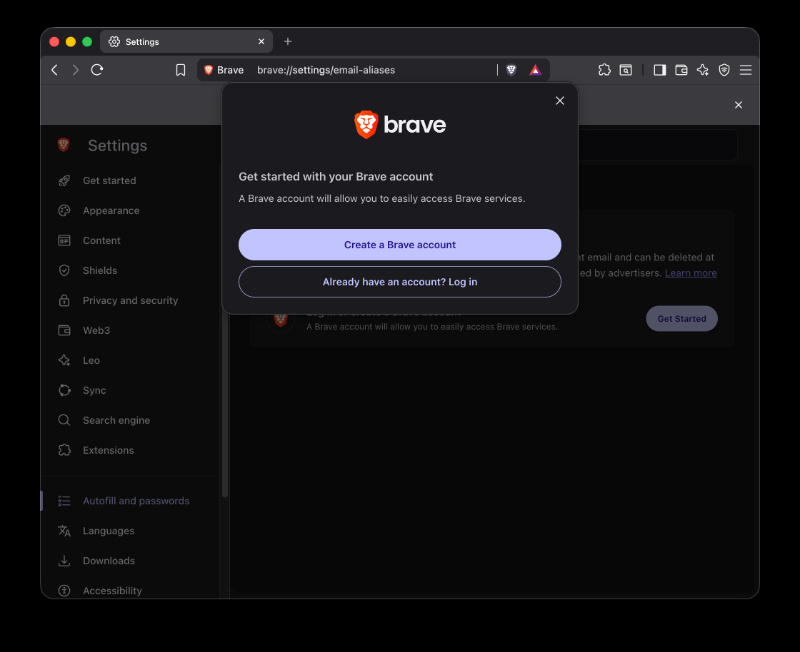Open Accessibility settings section

(x=112, y=591)
